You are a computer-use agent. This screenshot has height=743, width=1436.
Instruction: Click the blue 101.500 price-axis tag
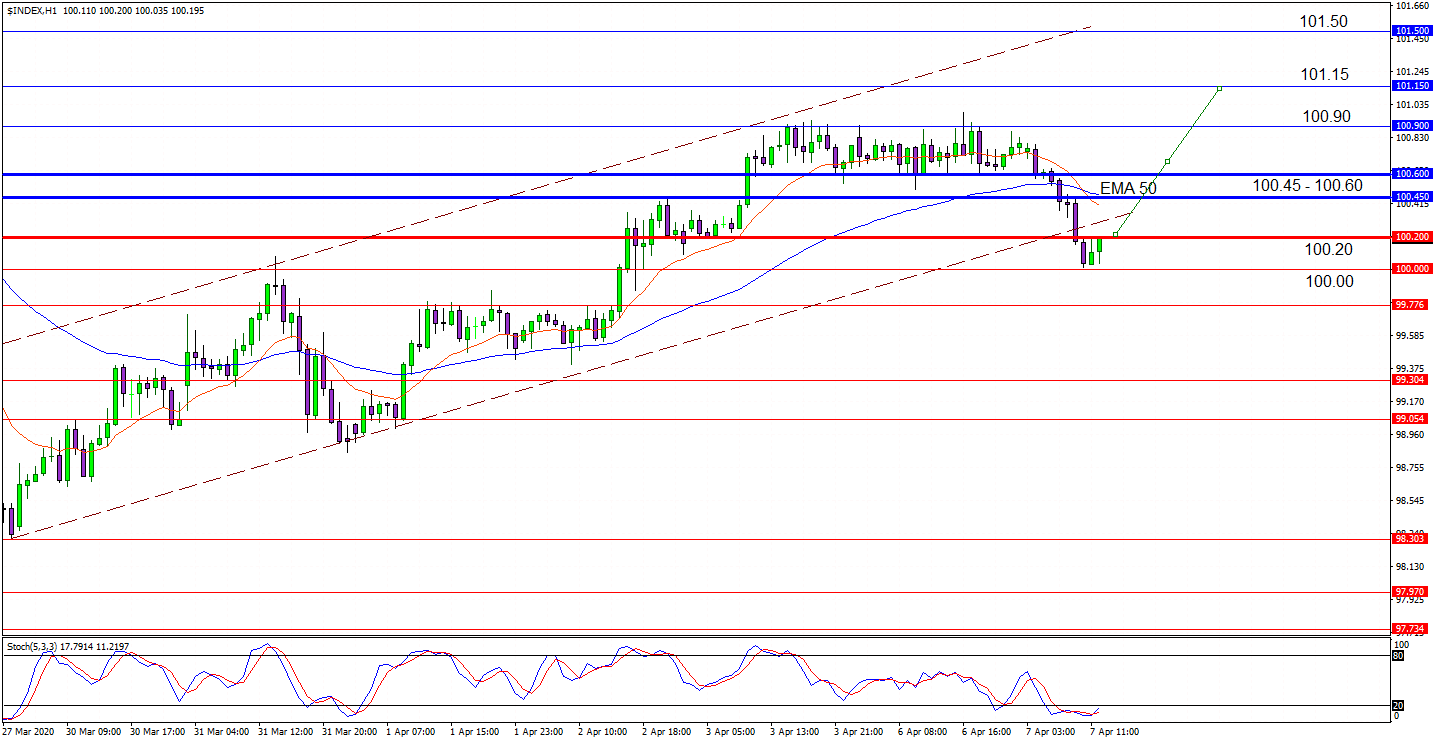pyautogui.click(x=1410, y=32)
